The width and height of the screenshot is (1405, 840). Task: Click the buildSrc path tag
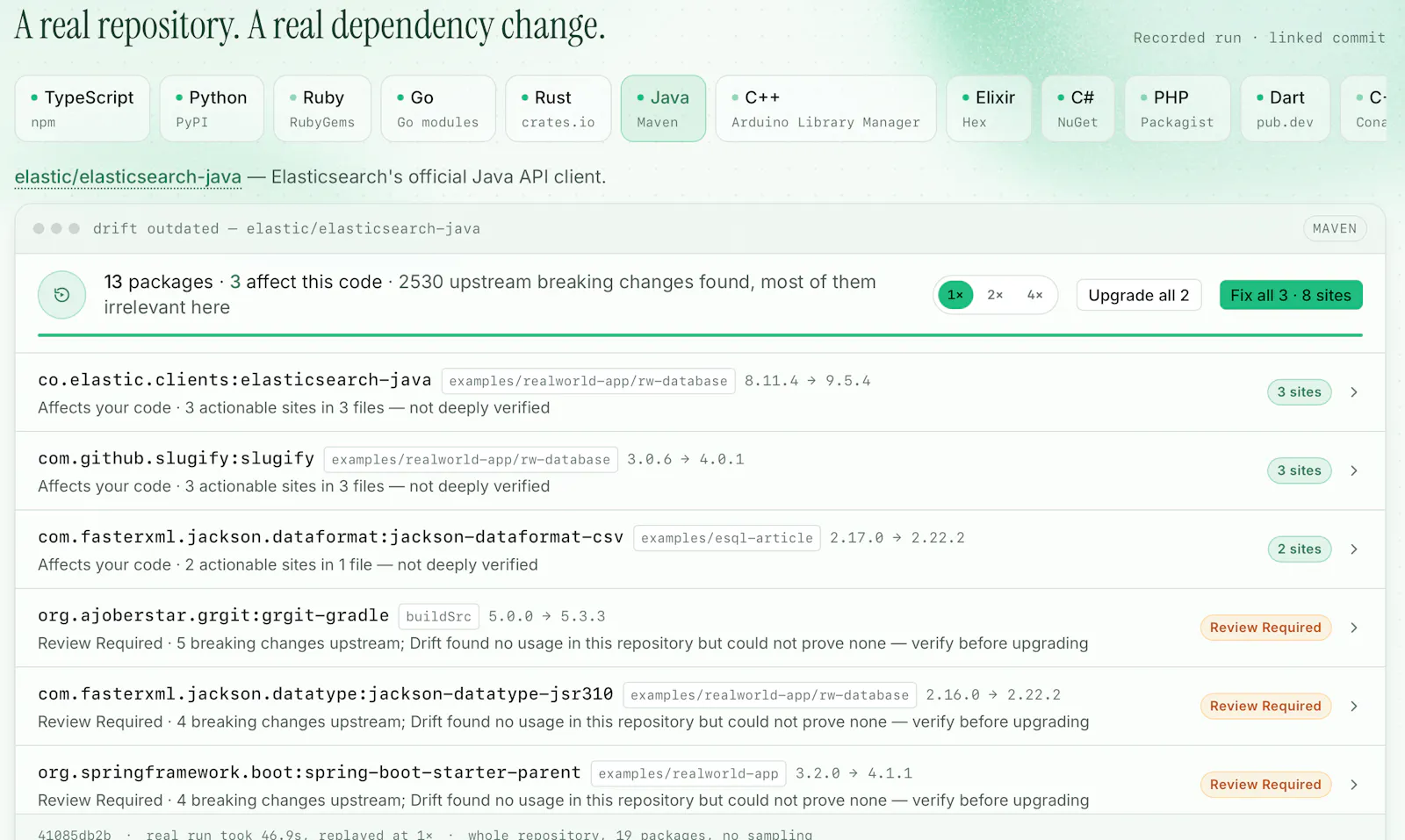[438, 616]
